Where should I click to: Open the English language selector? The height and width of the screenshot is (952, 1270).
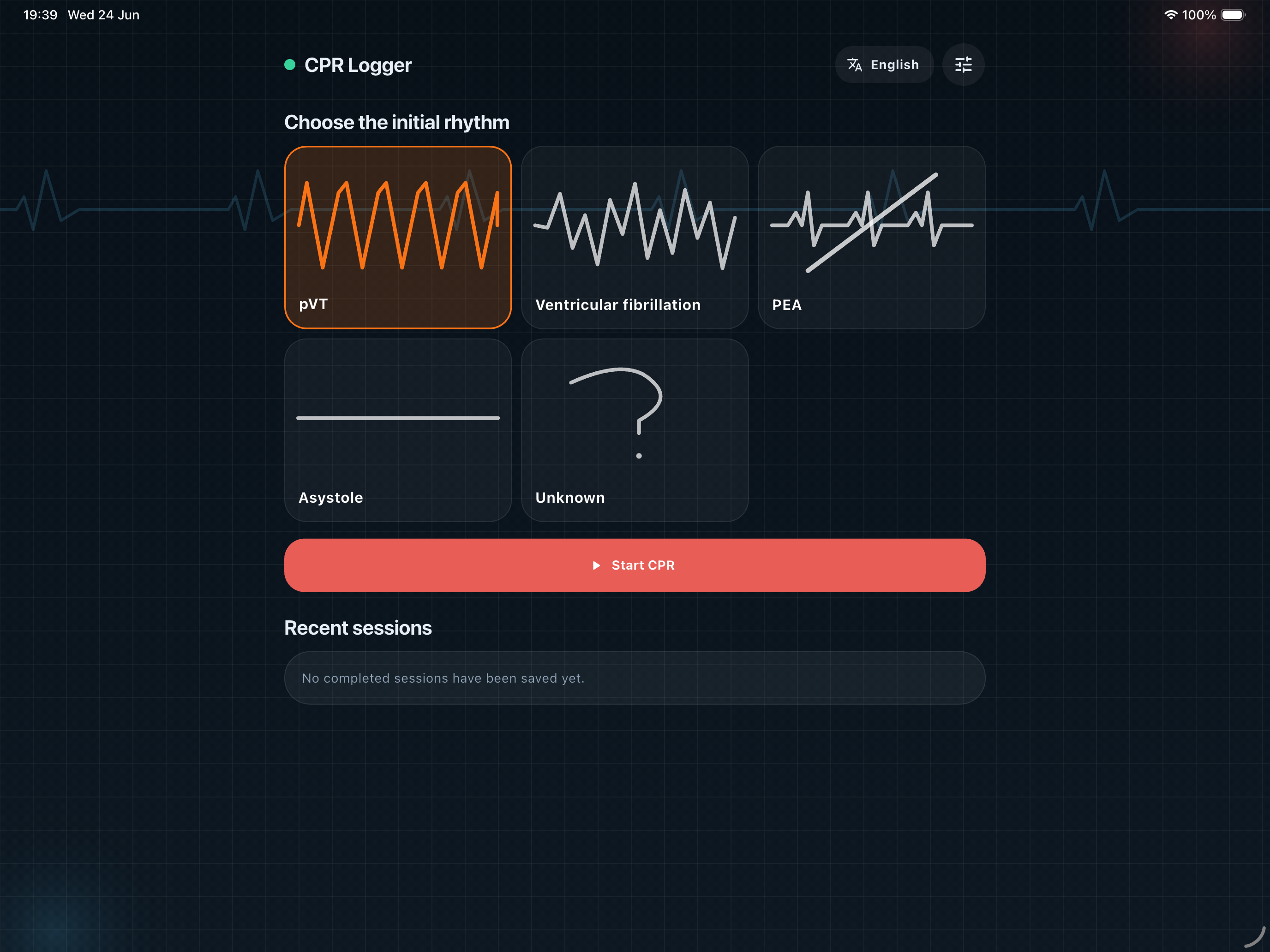pyautogui.click(x=884, y=65)
